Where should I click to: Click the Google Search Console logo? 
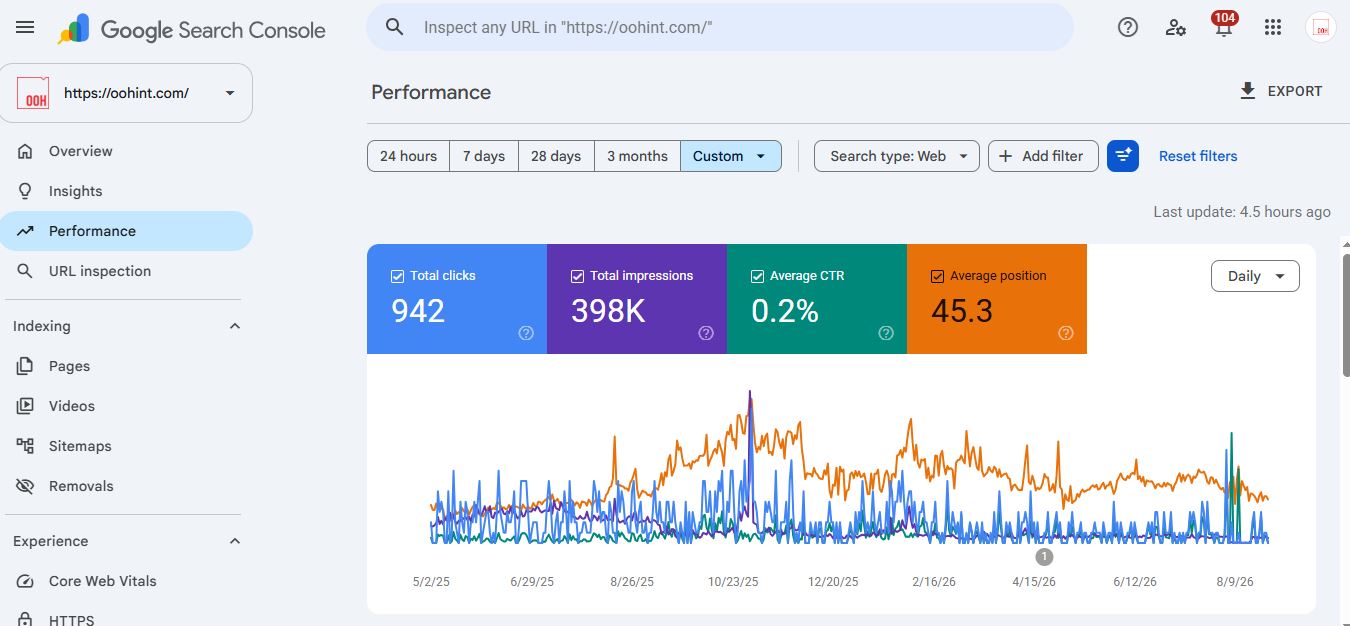tap(191, 30)
